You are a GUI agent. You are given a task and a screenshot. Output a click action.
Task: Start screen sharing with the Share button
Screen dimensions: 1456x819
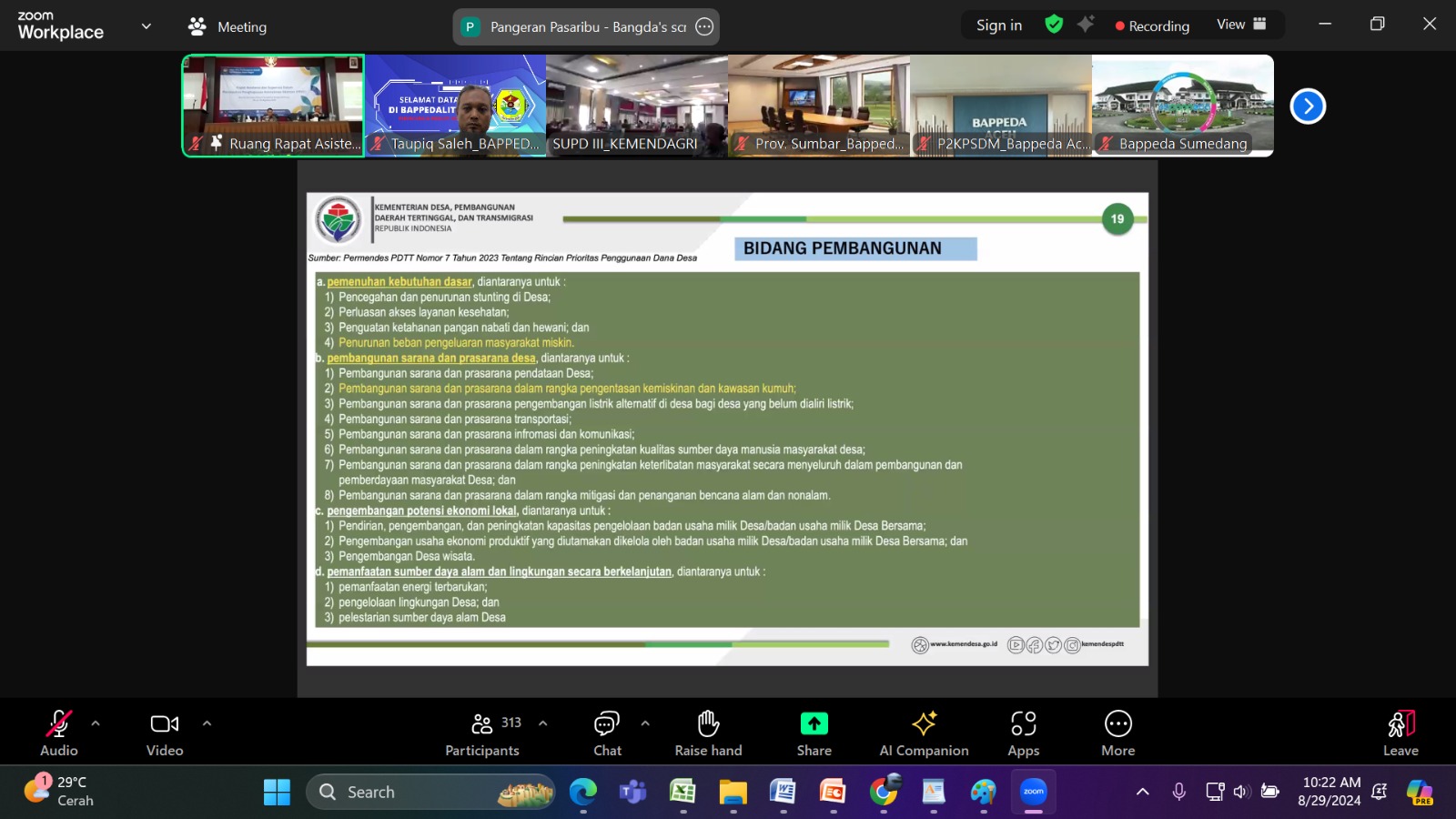[814, 733]
